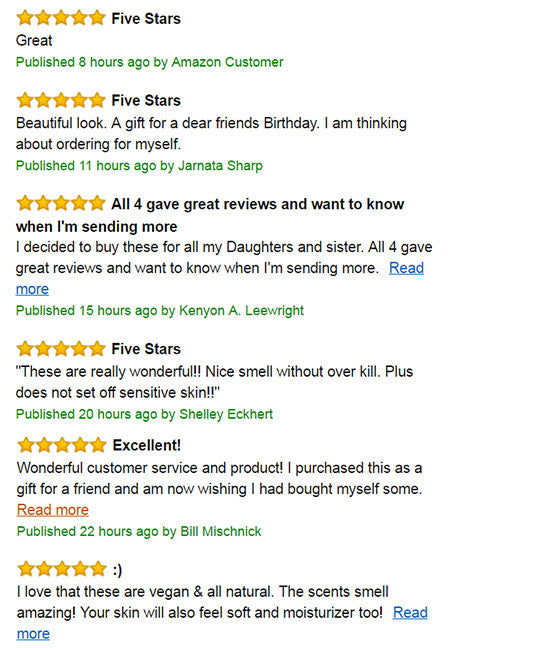
Task: Click the stars beside 'All 4 gave great reviews'
Action: (61, 203)
